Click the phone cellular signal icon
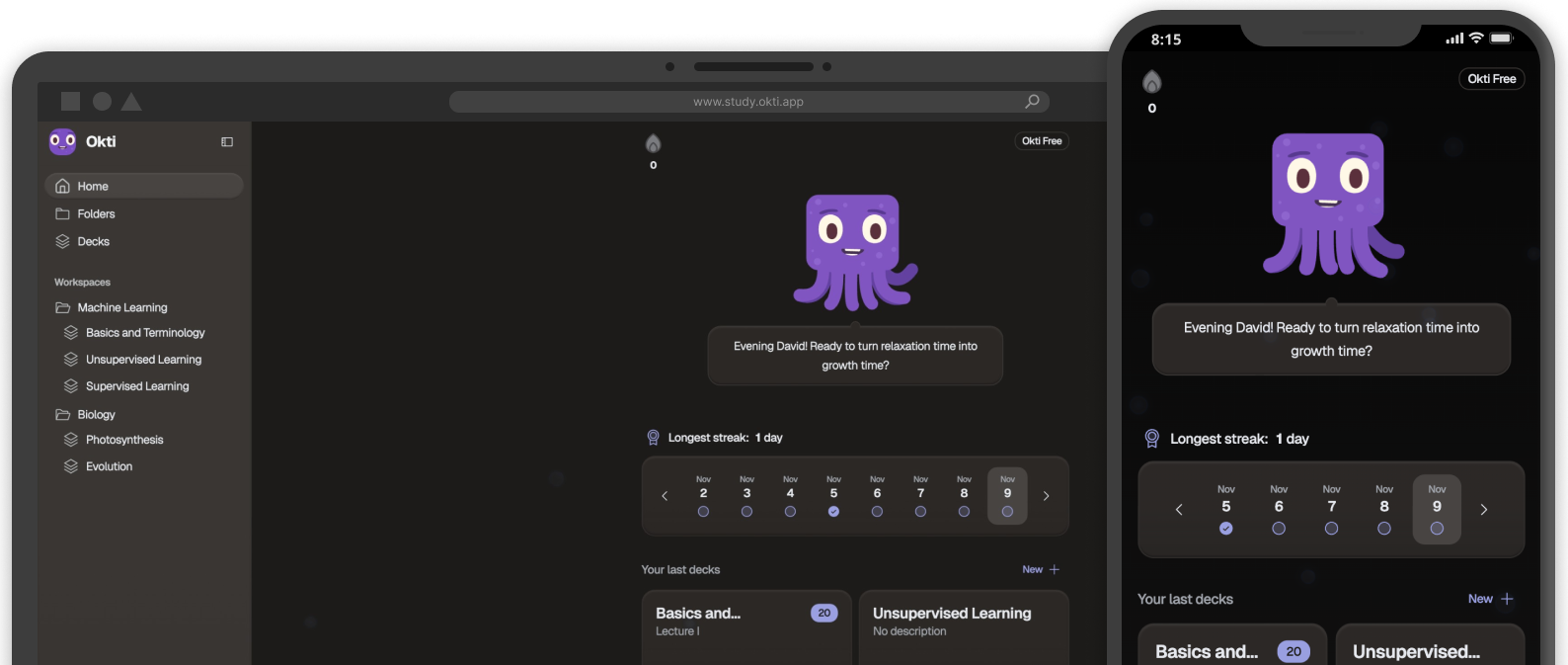Viewport: 1568px width, 665px height. (1454, 39)
